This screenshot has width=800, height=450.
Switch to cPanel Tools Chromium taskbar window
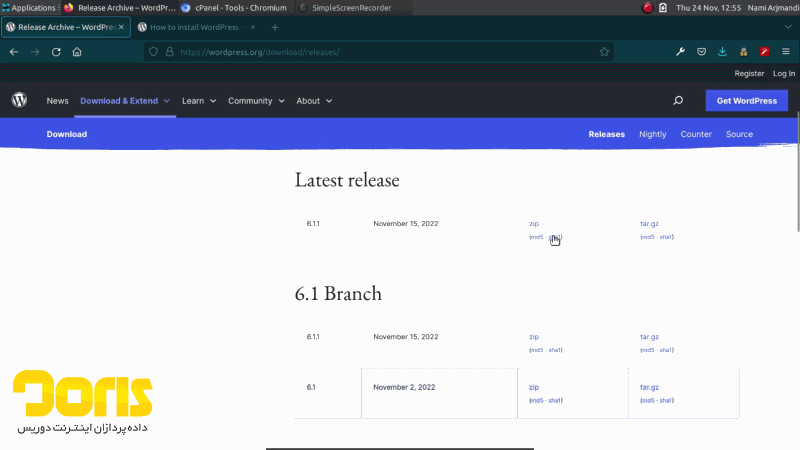(x=235, y=8)
